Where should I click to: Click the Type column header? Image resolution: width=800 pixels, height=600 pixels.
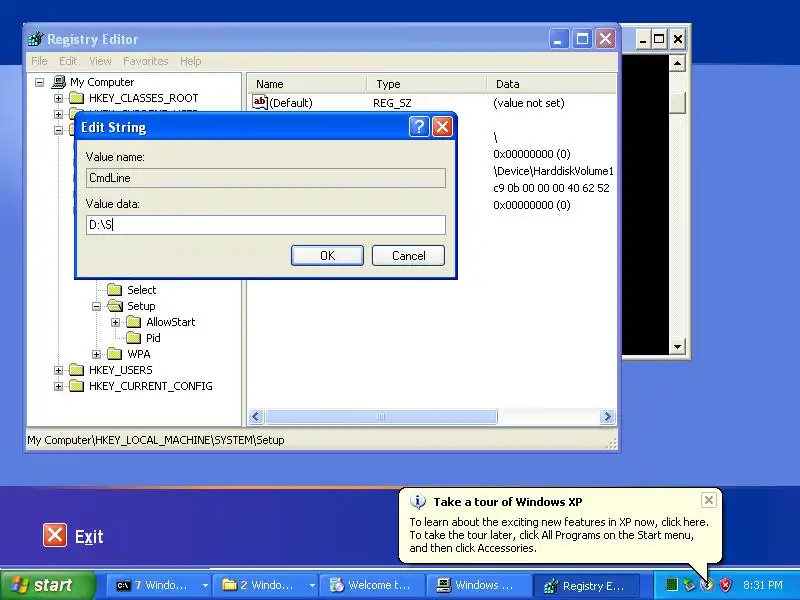pyautogui.click(x=426, y=84)
